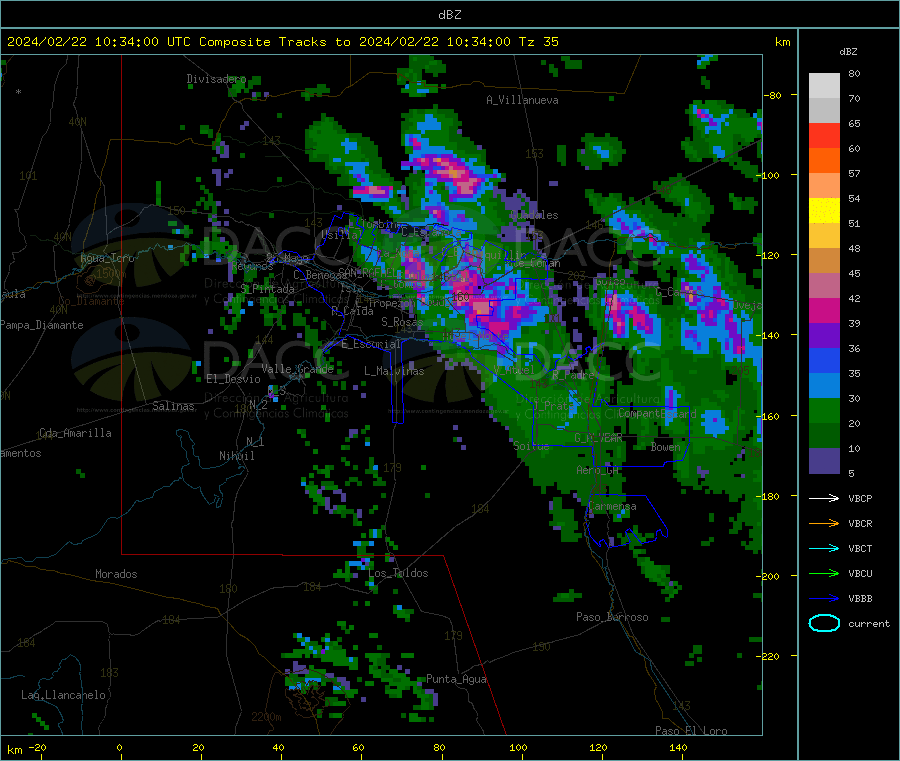
Task: Click the -80 km tick on right axis
Action: (x=773, y=95)
